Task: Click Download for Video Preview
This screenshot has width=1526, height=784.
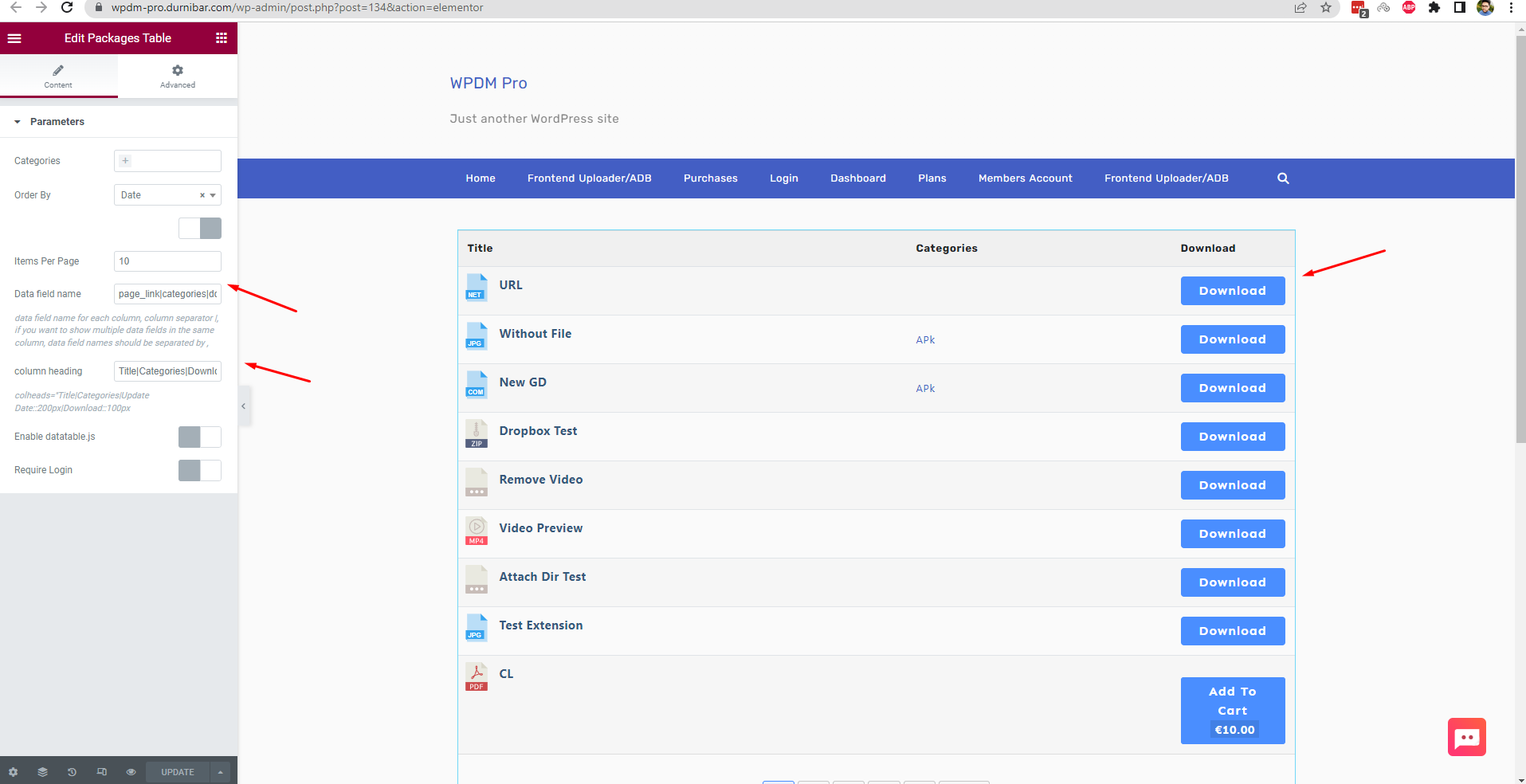Action: click(x=1233, y=534)
